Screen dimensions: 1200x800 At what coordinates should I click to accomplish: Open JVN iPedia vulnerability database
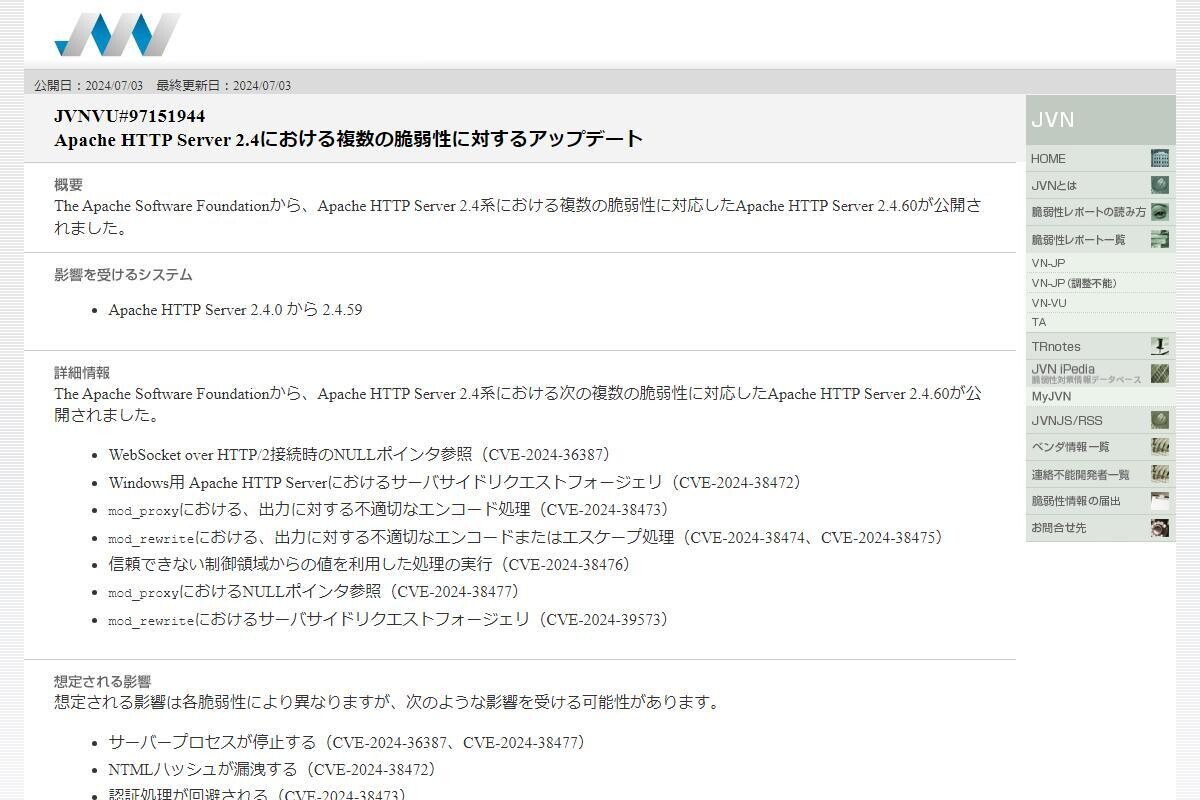tap(1086, 374)
